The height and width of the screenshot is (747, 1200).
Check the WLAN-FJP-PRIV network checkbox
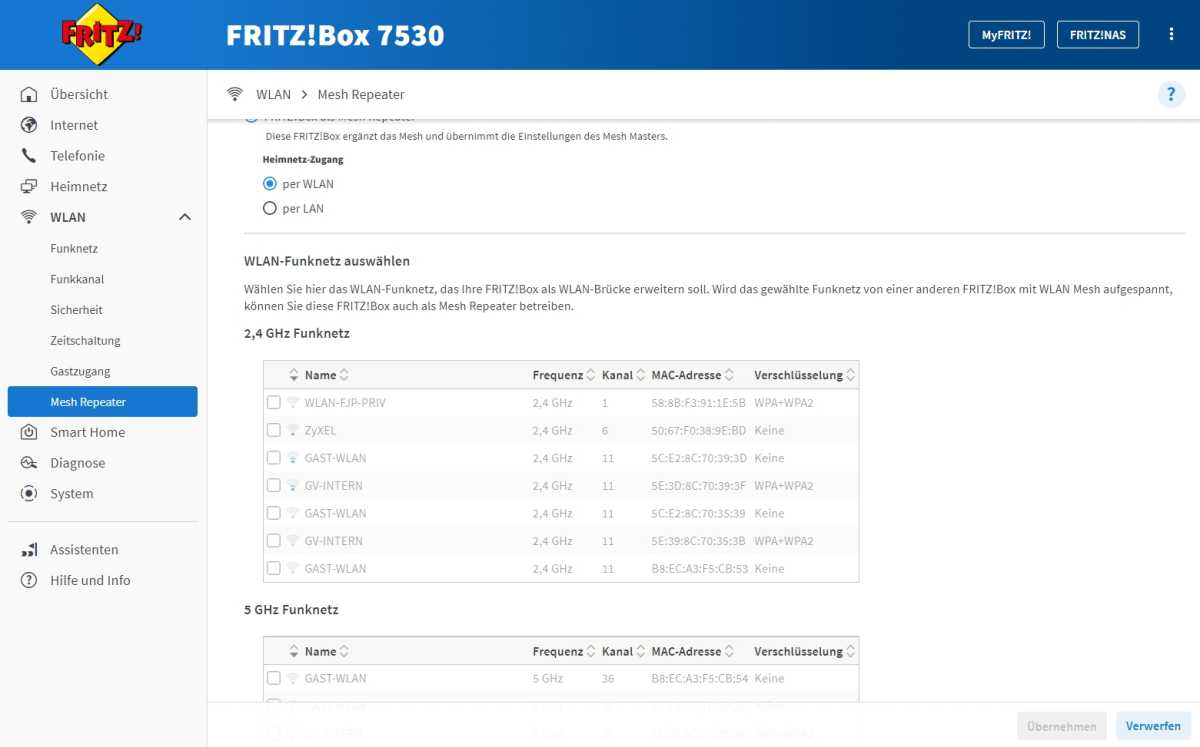(274, 402)
